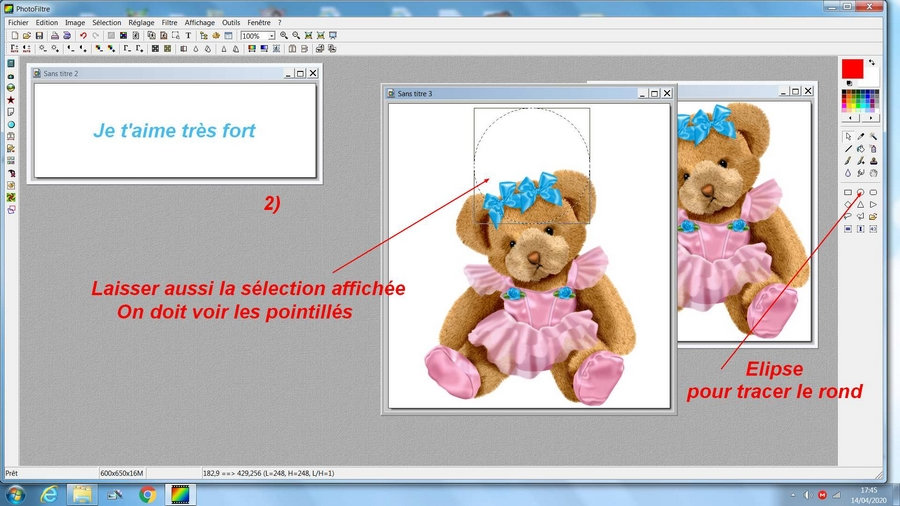The height and width of the screenshot is (506, 900).
Task: Click the Zoom in magnifier icon
Action: [284, 36]
